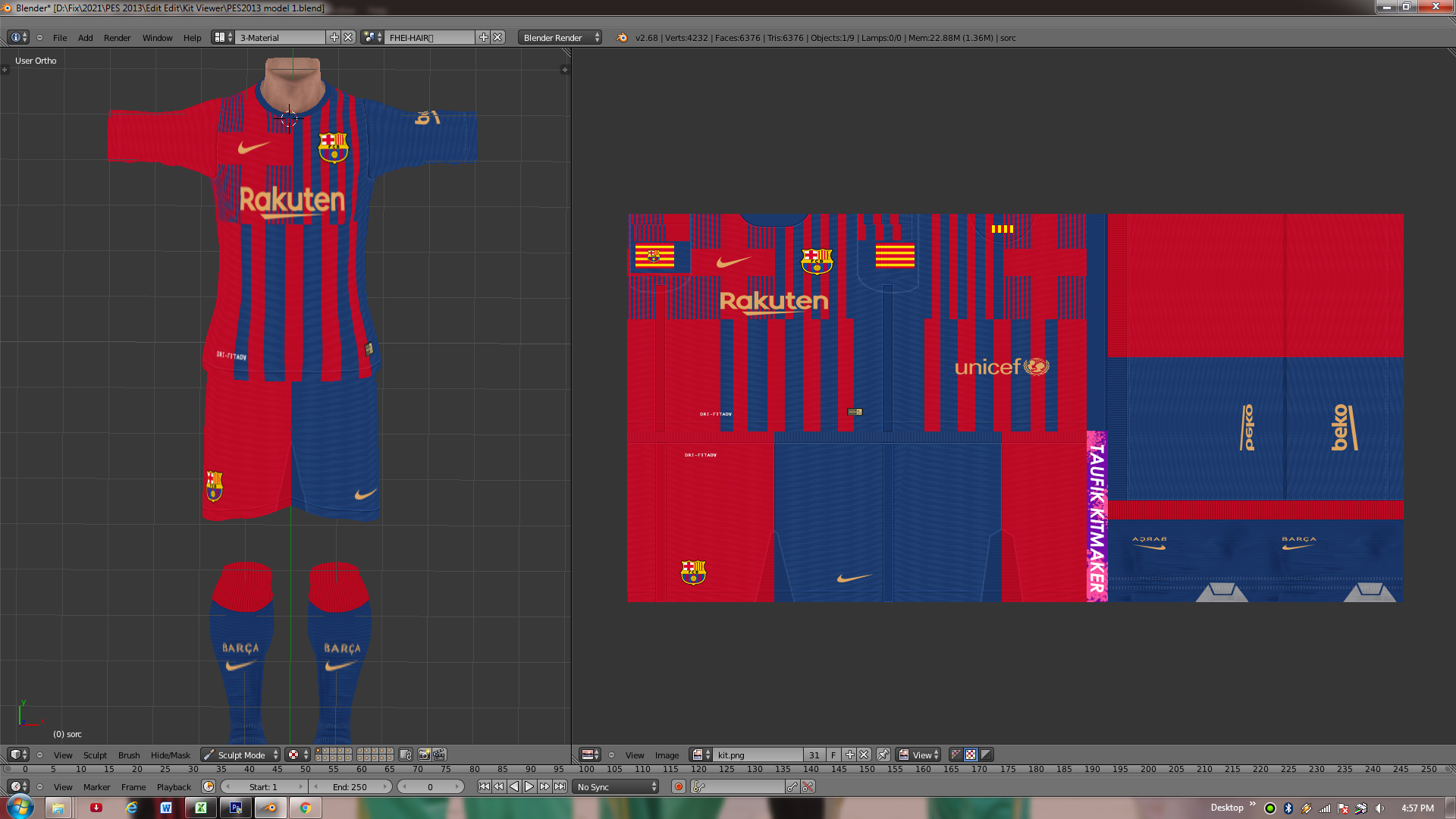Click the delete keyframe icon
Viewport: 1456px width, 819px height.
coord(808,787)
